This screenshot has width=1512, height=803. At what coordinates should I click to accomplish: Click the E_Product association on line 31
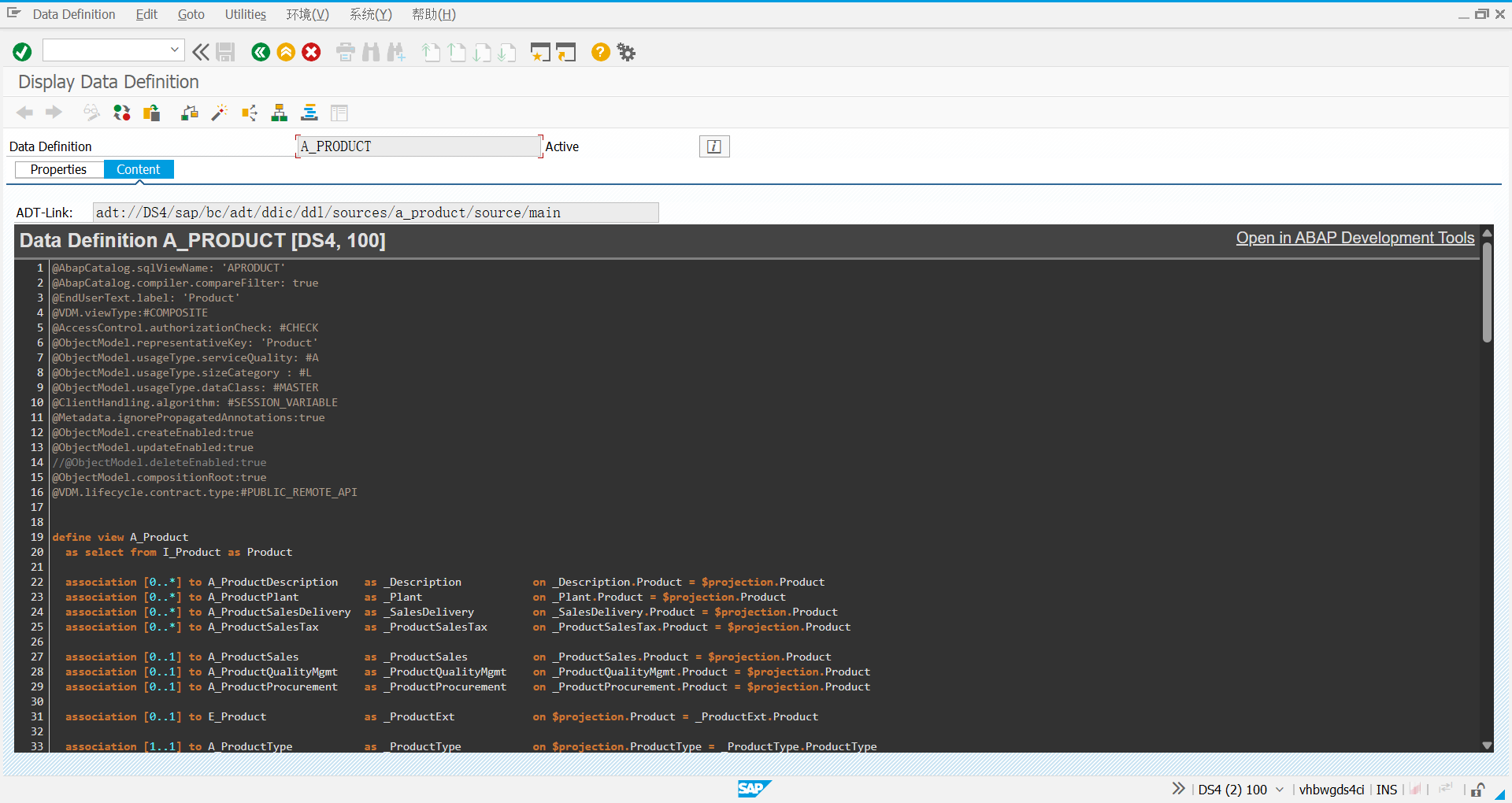(442, 716)
